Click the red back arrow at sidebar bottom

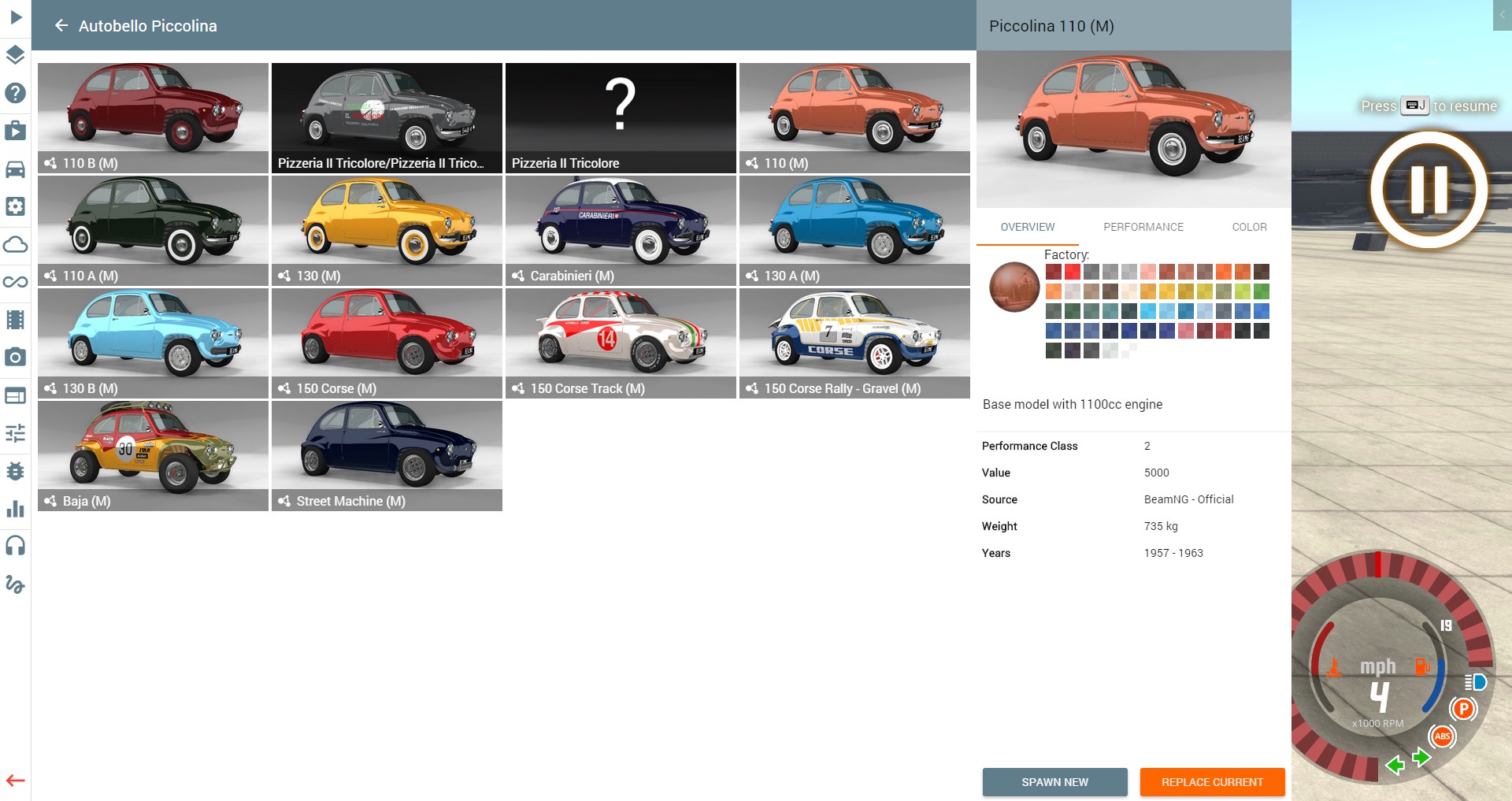16,781
